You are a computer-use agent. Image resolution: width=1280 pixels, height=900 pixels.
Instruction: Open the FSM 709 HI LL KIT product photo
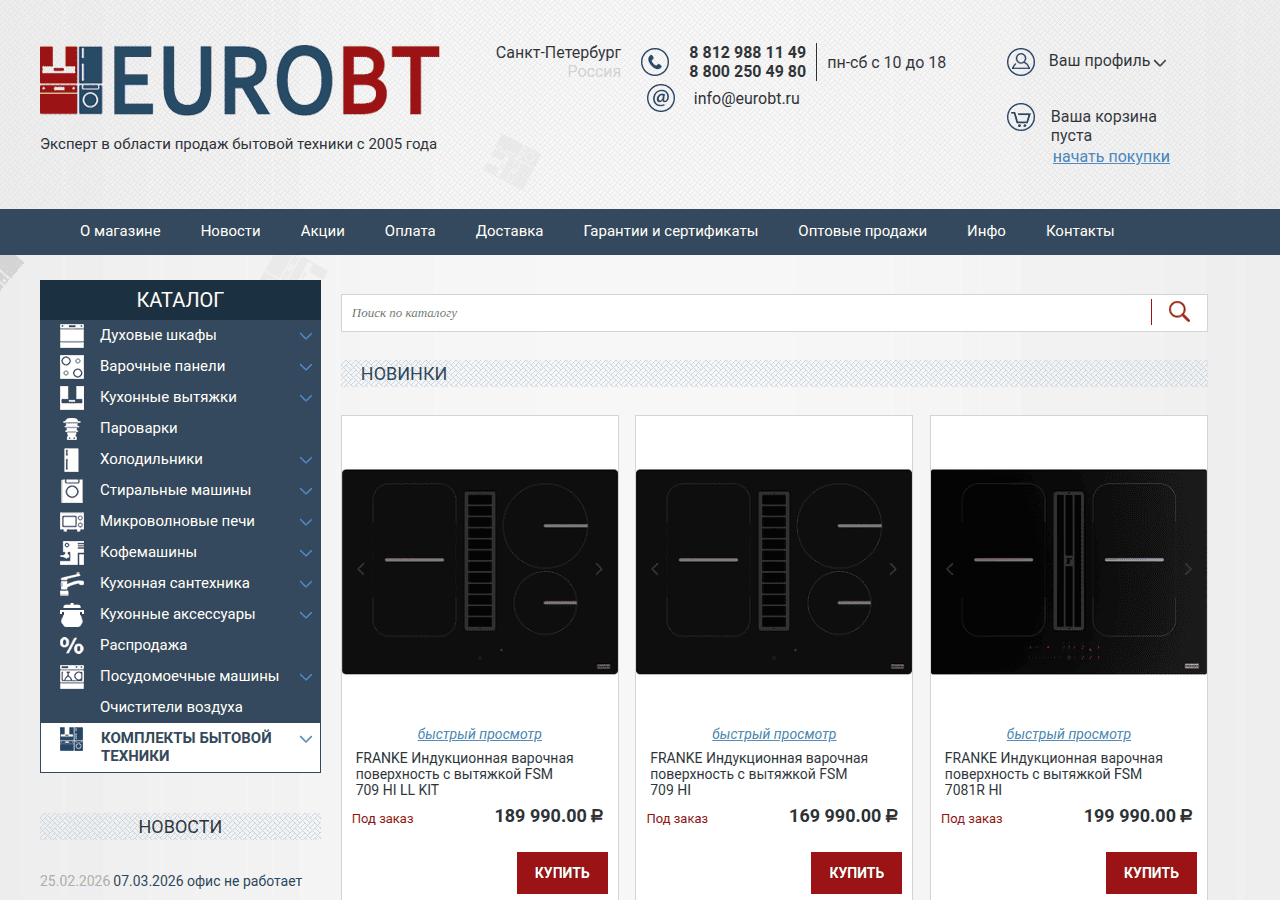pos(480,572)
